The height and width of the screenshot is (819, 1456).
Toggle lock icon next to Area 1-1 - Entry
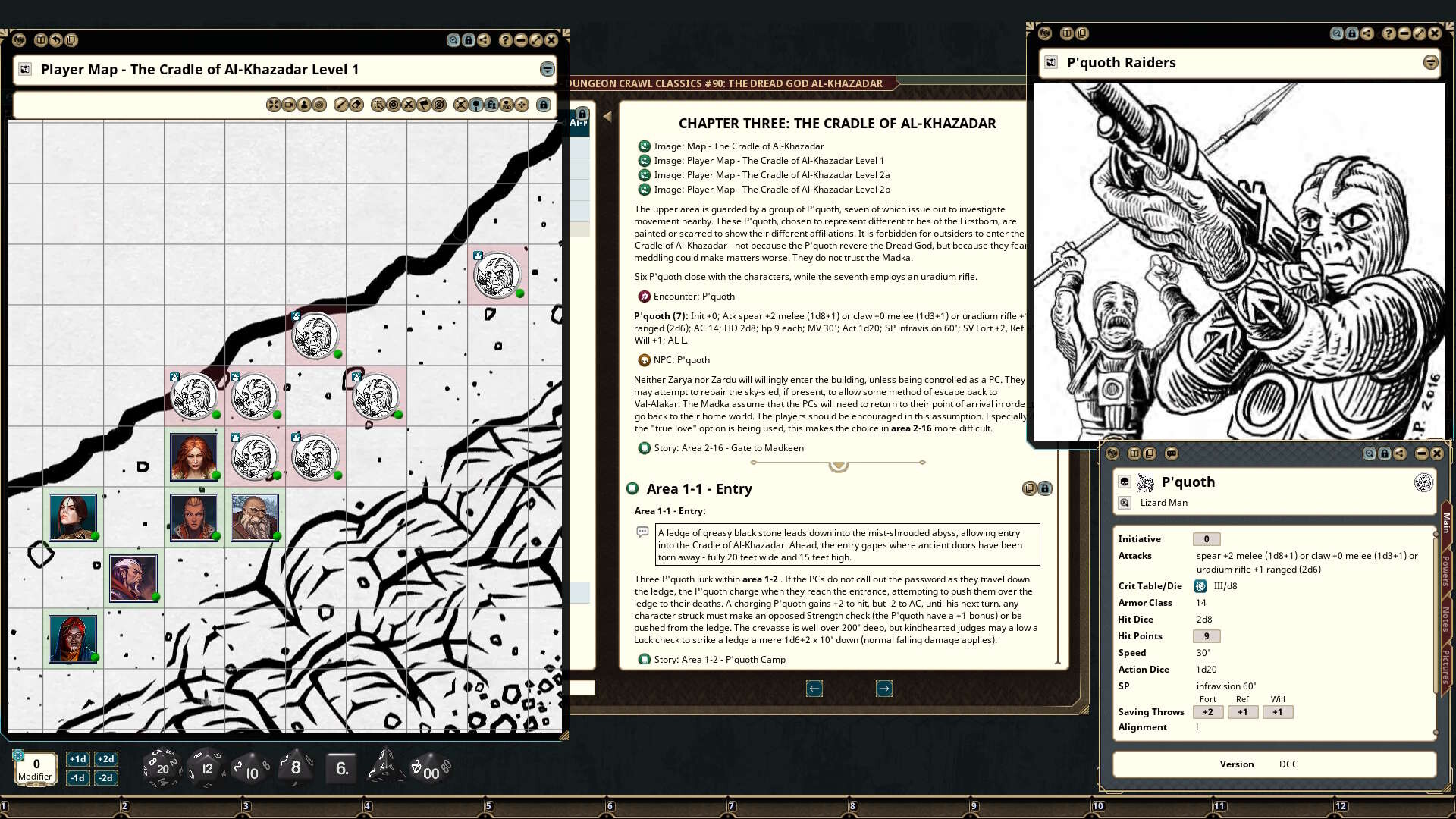(1044, 488)
